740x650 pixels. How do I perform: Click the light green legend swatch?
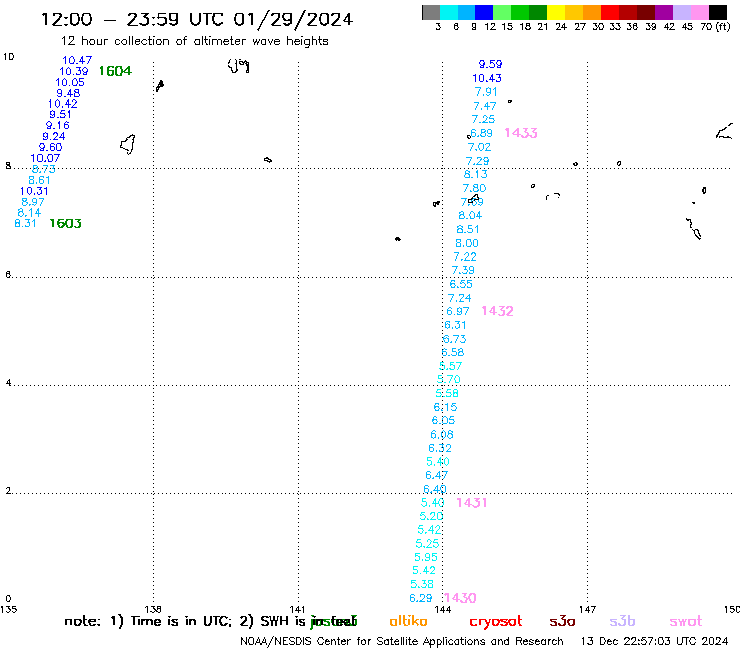(x=502, y=12)
